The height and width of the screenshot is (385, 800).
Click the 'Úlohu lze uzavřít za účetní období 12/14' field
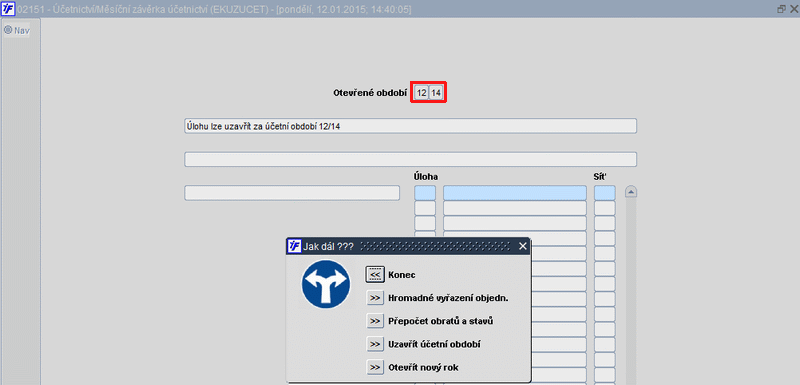[x=410, y=126]
